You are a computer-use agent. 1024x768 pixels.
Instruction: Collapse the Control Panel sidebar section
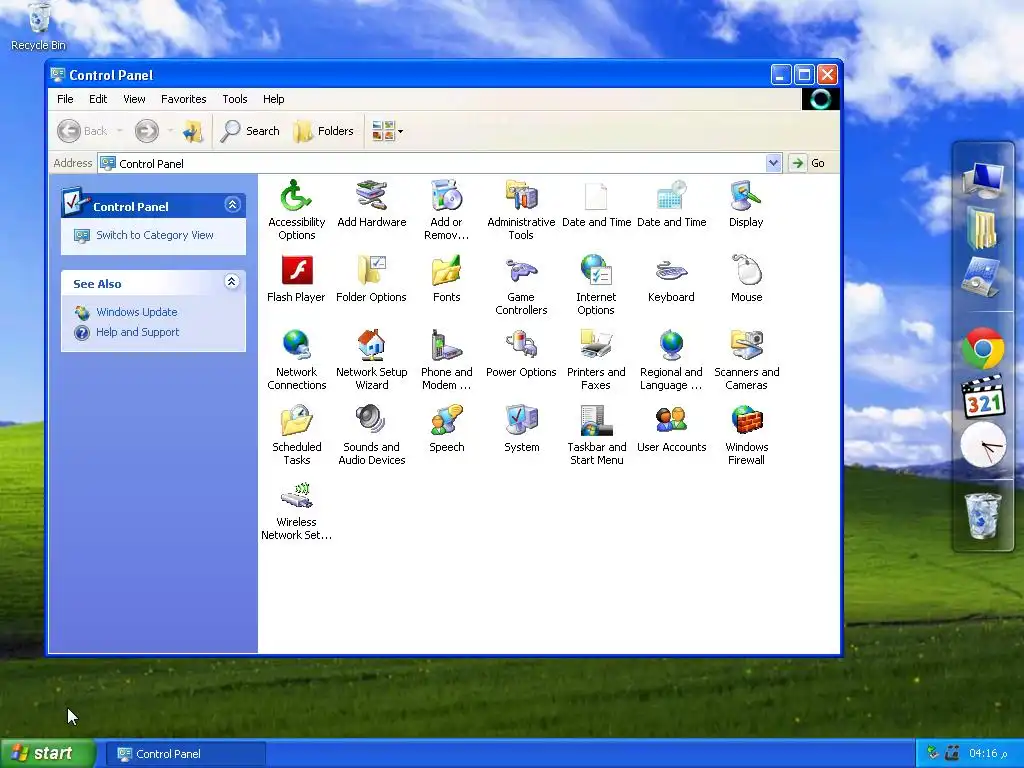(232, 205)
